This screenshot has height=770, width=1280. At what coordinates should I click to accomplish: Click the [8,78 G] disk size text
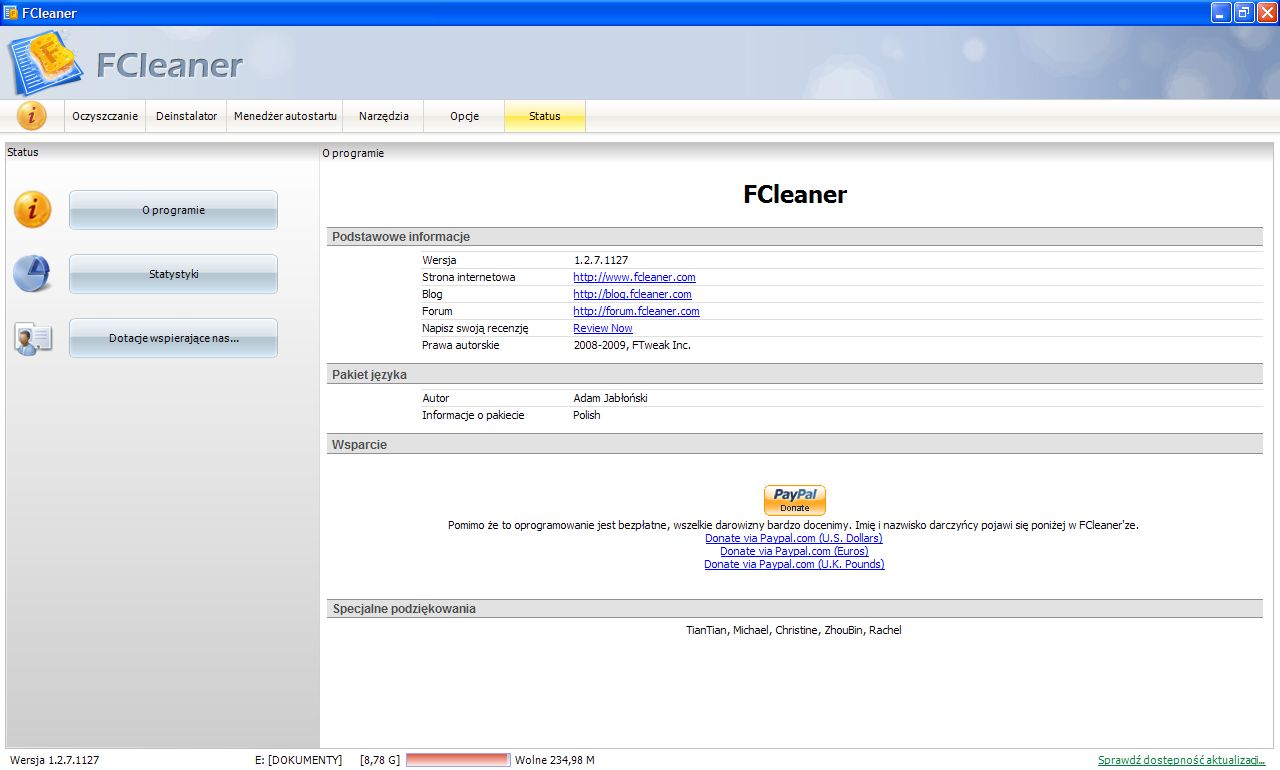[380, 760]
